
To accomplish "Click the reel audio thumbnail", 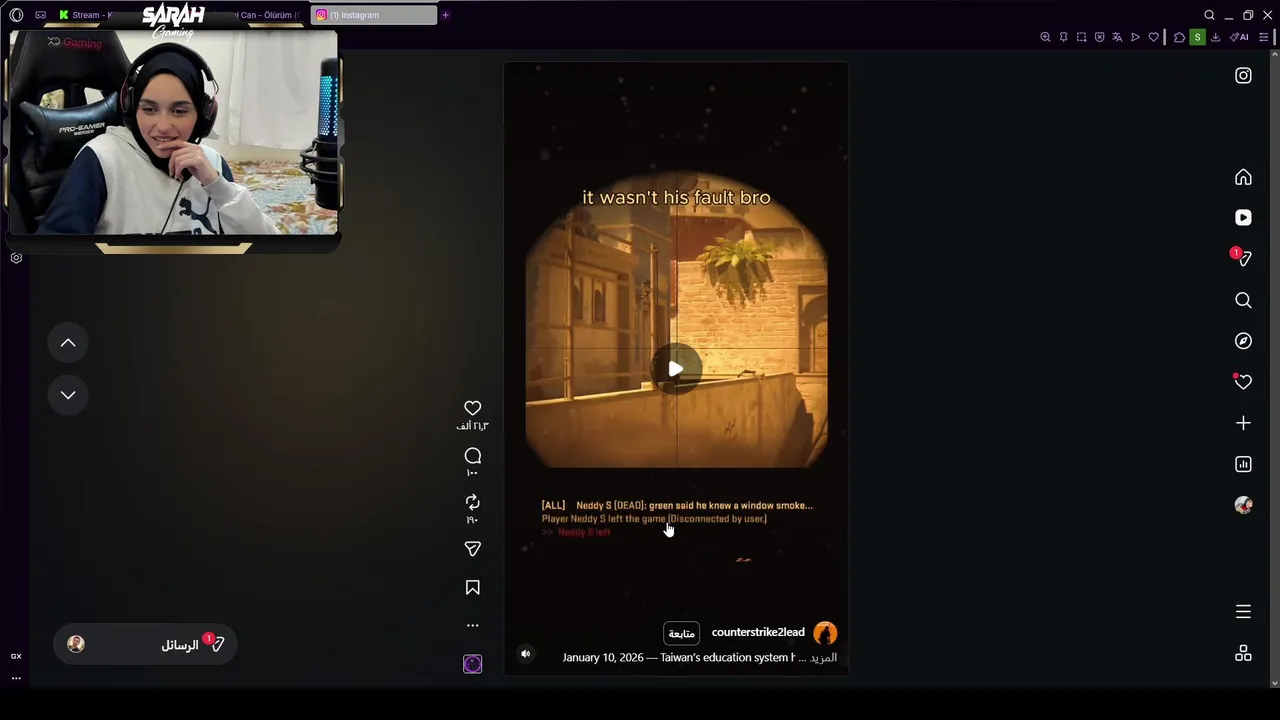I will [473, 664].
